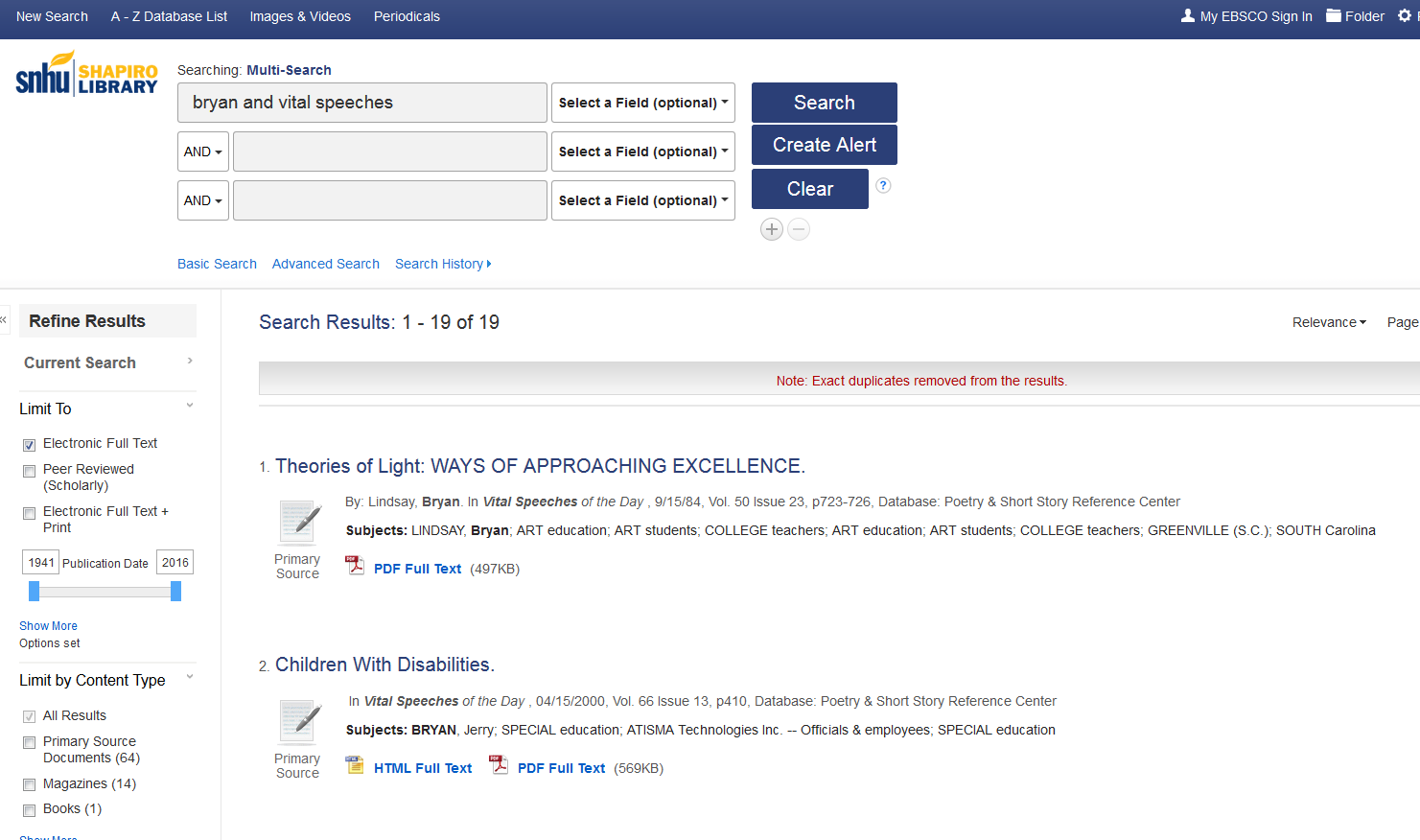Image resolution: width=1420 pixels, height=840 pixels.
Task: Check Electronic Full Text + Print option
Action: pyautogui.click(x=30, y=513)
